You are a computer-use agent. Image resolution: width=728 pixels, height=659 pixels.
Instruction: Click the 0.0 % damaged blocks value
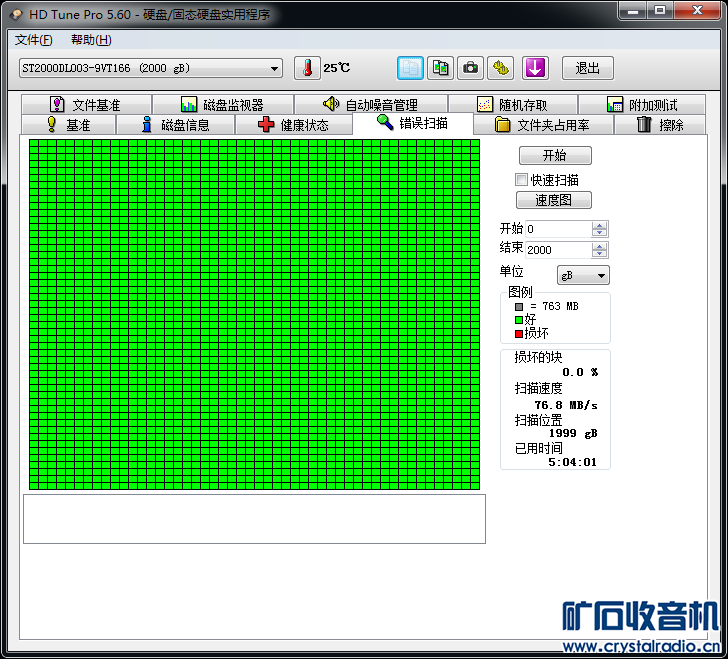click(x=580, y=372)
